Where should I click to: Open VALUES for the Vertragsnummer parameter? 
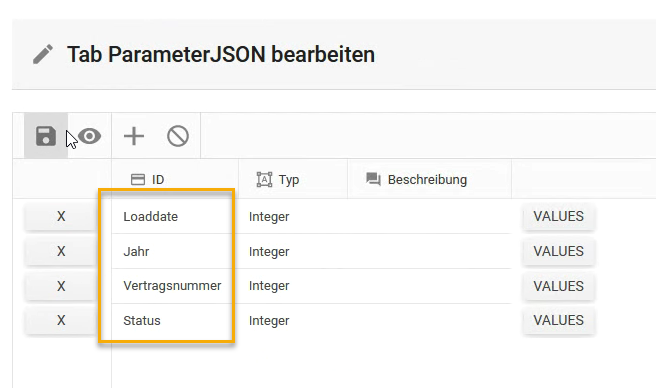(x=559, y=286)
